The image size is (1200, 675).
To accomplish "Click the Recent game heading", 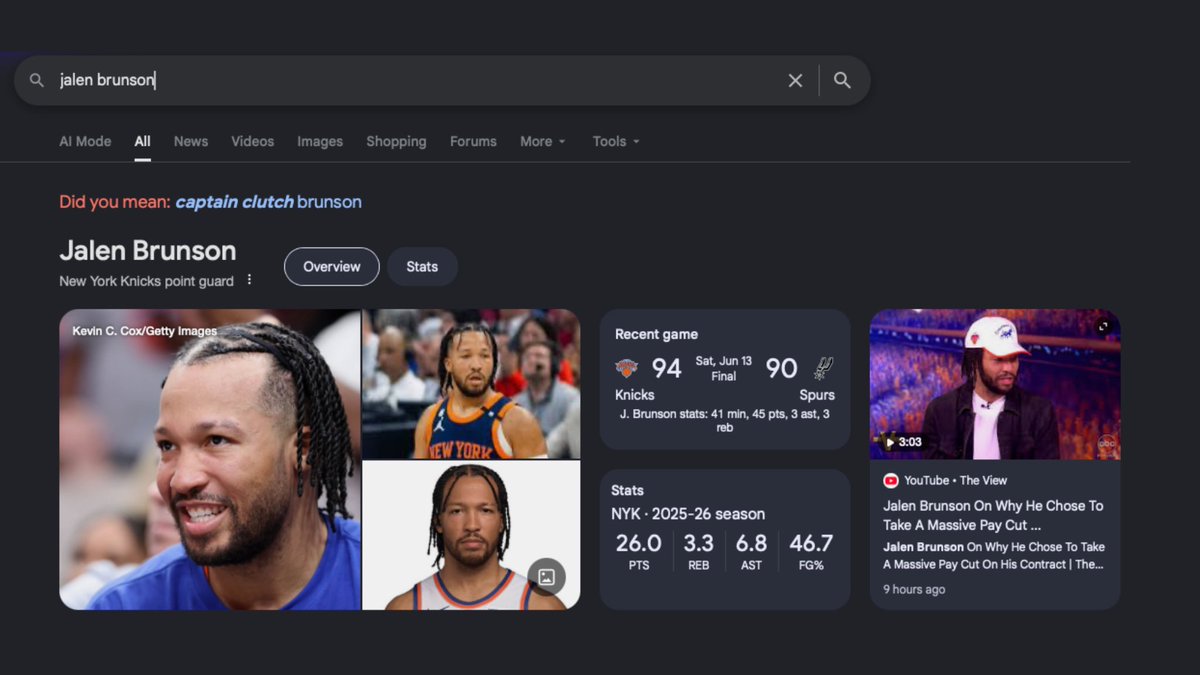I will click(656, 334).
